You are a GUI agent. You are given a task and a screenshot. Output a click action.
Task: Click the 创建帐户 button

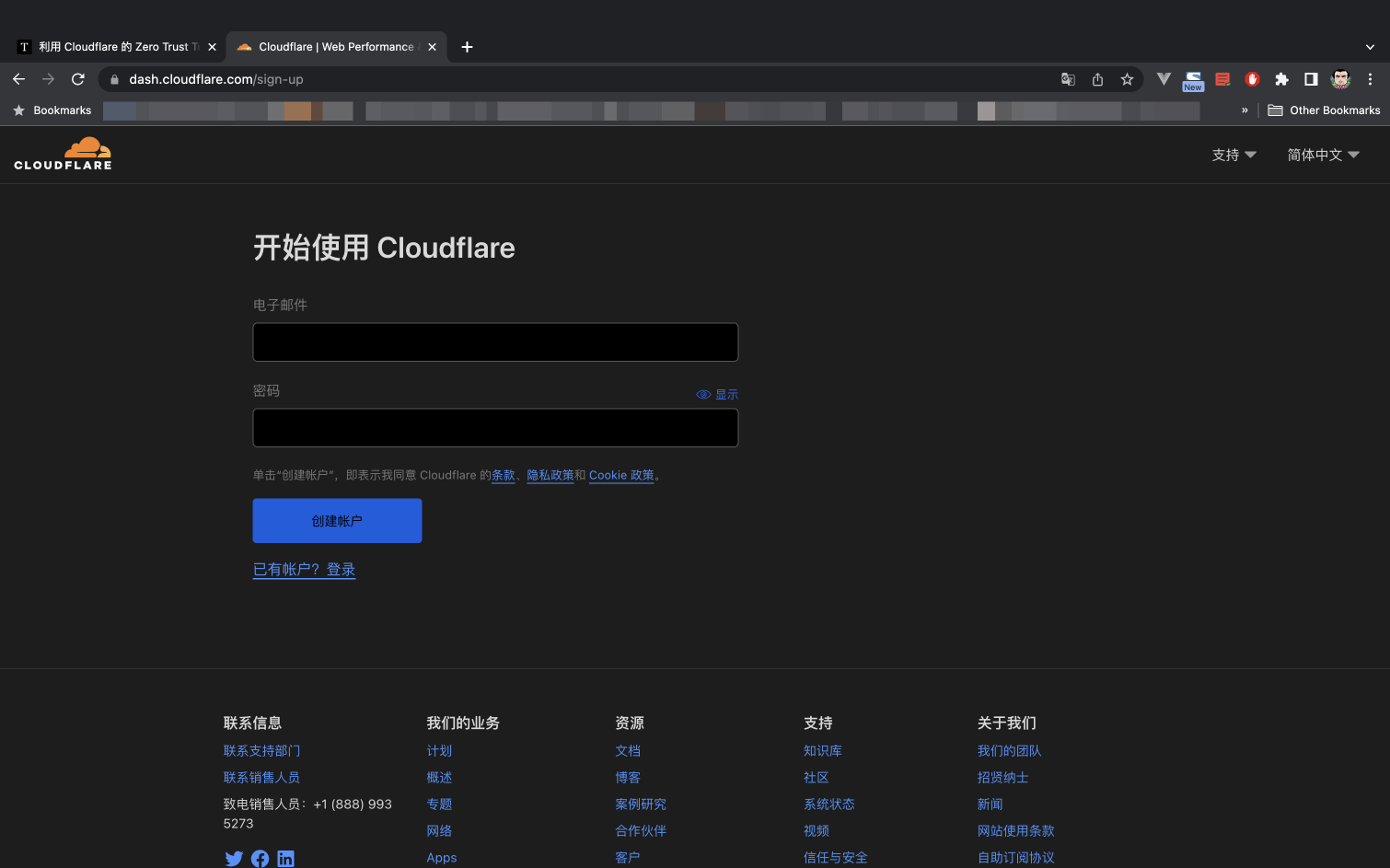pyautogui.click(x=337, y=521)
